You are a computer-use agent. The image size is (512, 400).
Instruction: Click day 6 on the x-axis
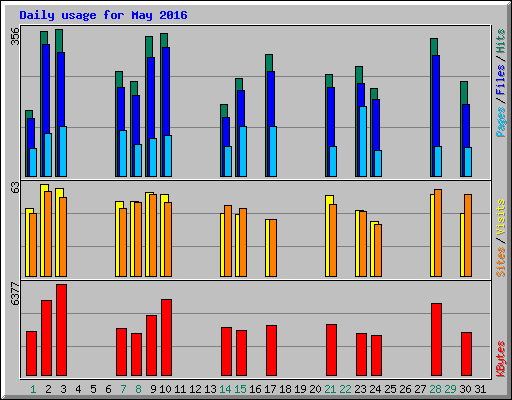108,389
